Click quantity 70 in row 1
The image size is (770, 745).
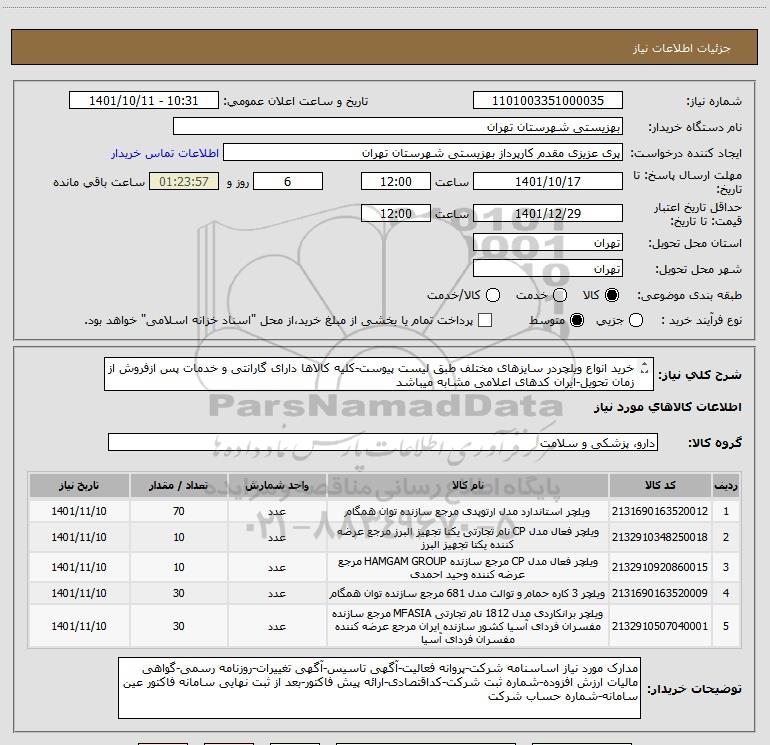[x=179, y=511]
